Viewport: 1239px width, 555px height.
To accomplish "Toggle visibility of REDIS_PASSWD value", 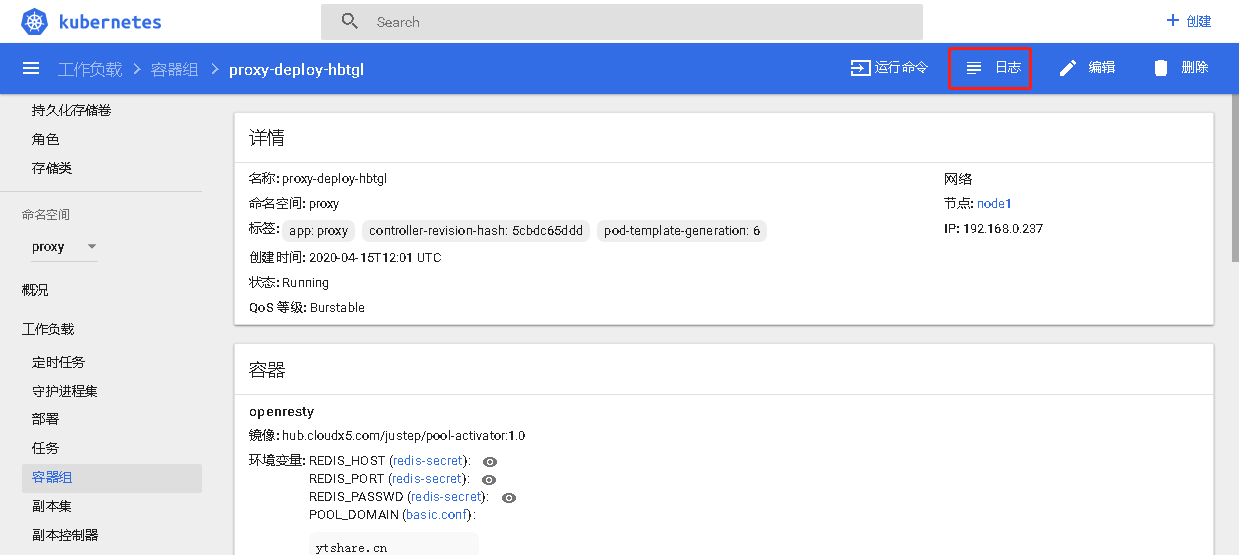I will click(509, 498).
